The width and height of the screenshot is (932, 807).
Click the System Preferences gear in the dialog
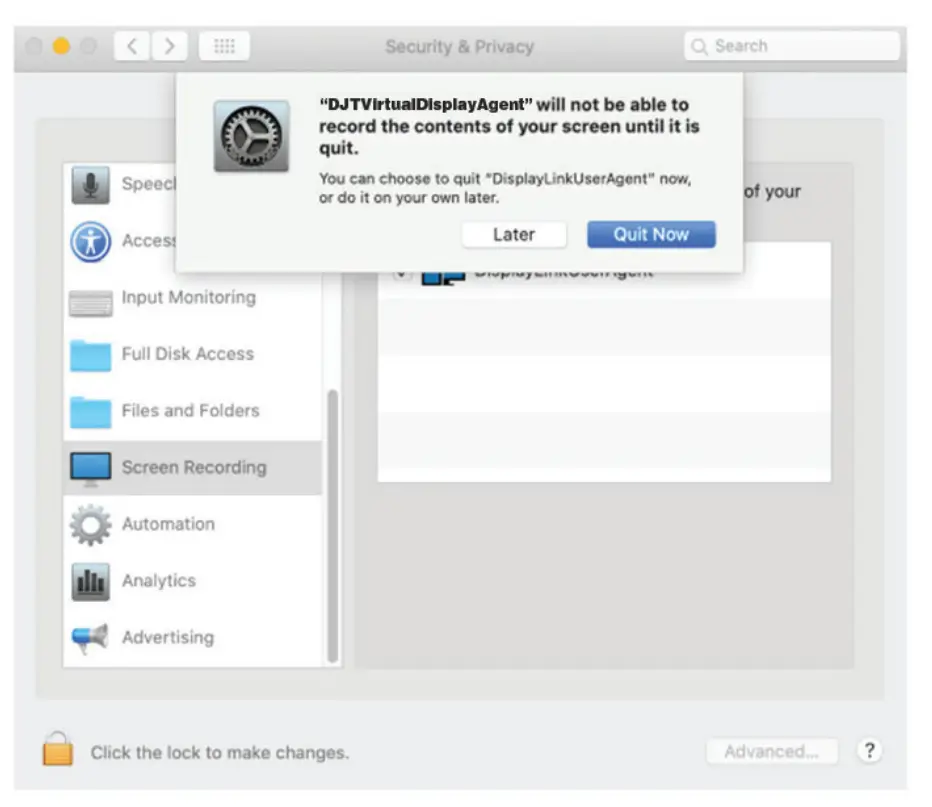(x=253, y=130)
